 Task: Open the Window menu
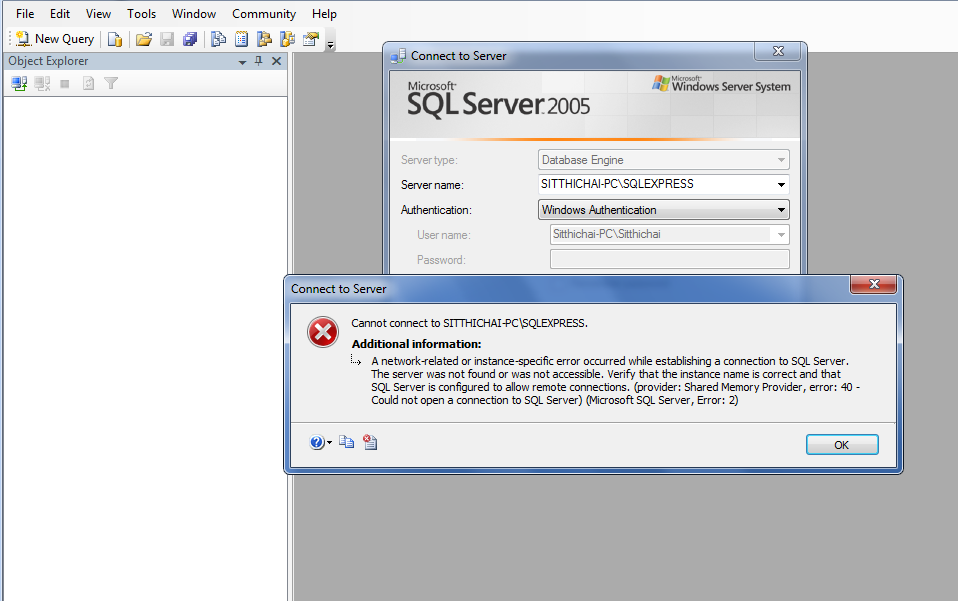pos(194,13)
